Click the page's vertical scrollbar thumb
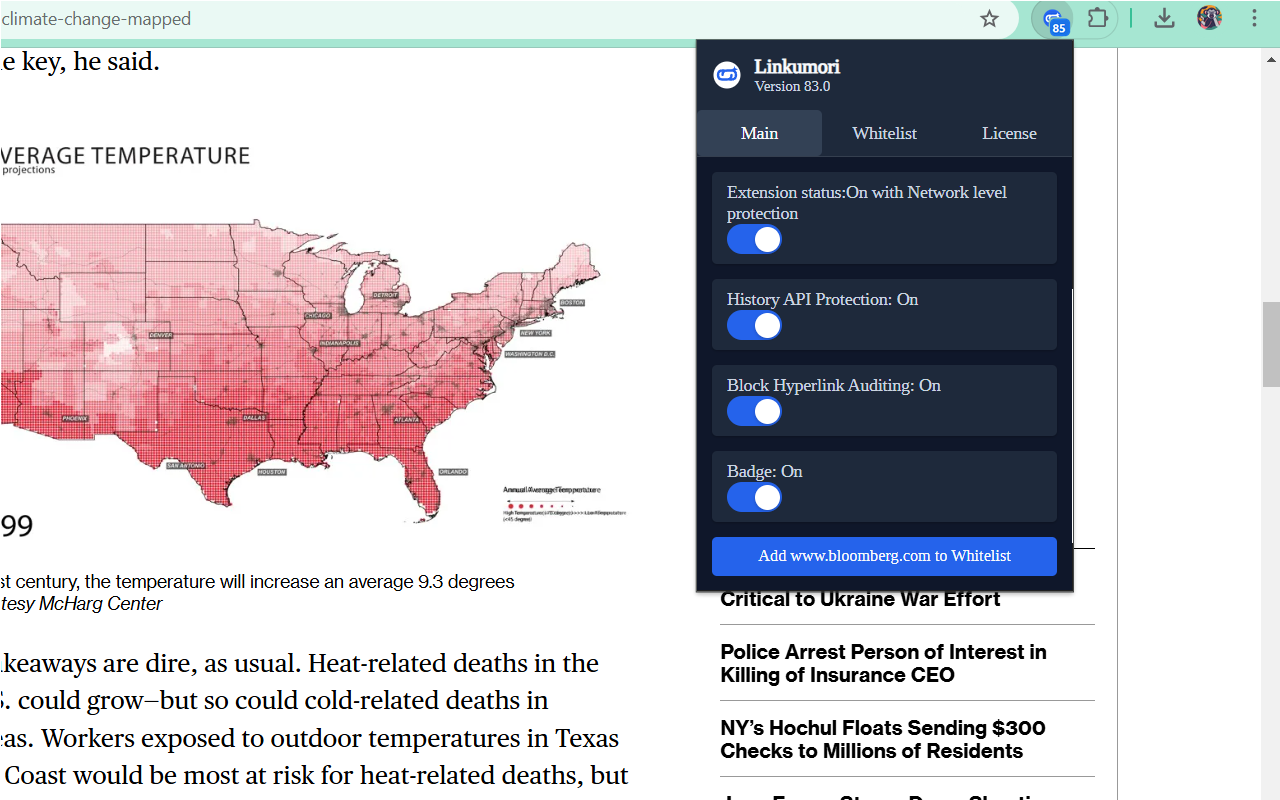This screenshot has width=1280, height=800. [x=1271, y=344]
